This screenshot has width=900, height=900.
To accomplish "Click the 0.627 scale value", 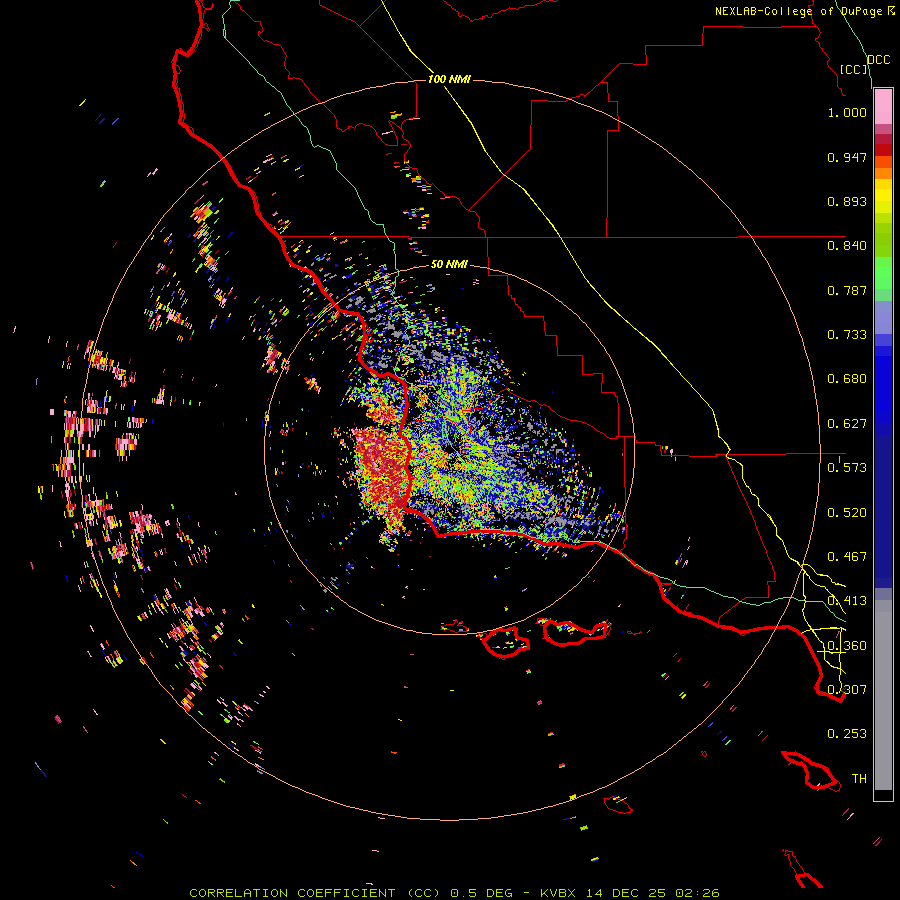I will (847, 424).
